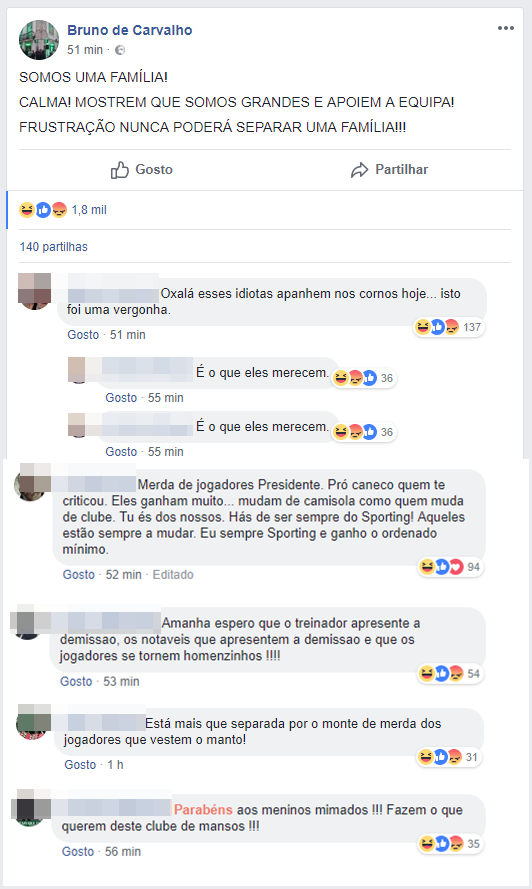Like the comment posted 51 min ago

[x=83, y=335]
